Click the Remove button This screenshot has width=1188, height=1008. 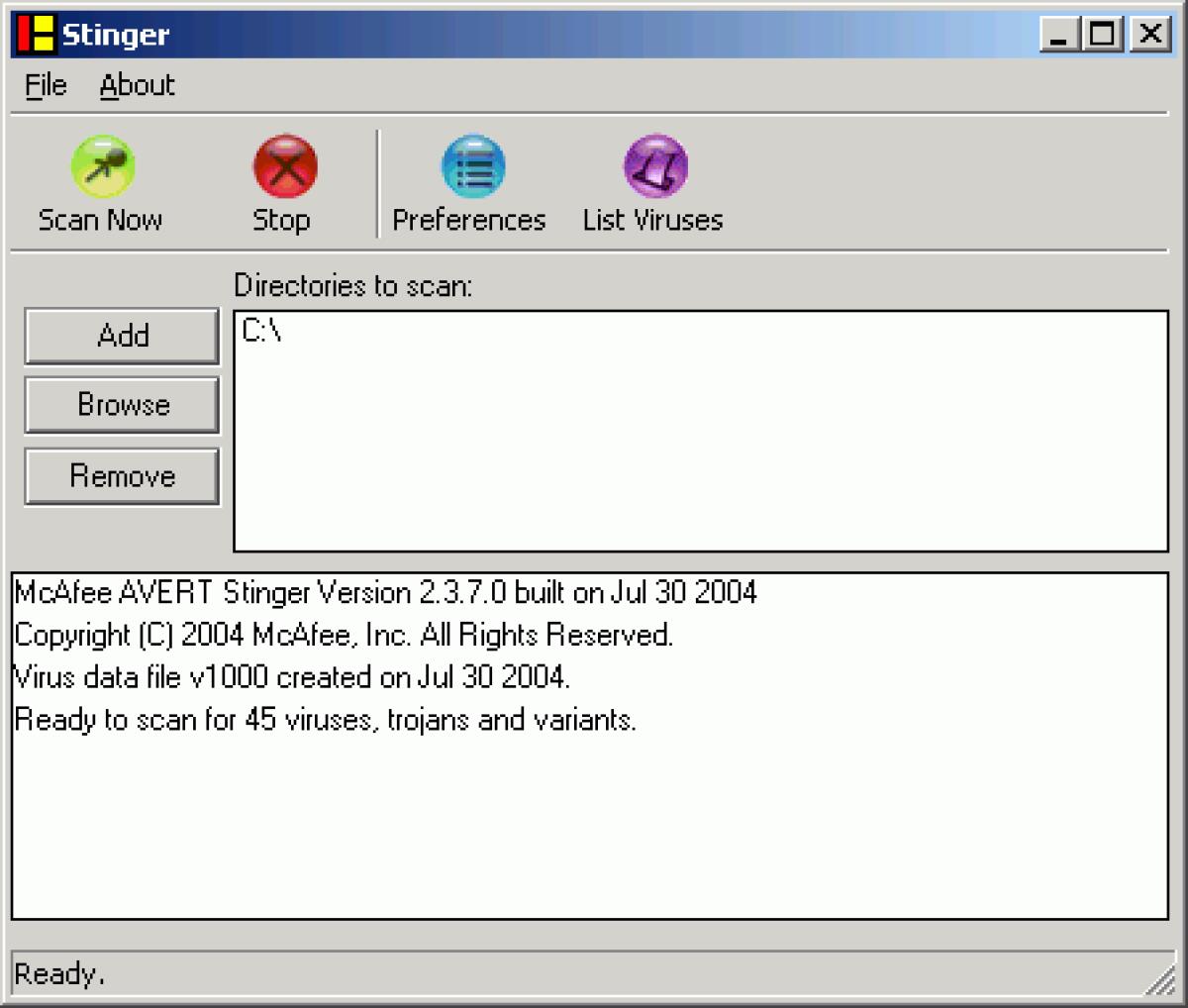coord(122,476)
